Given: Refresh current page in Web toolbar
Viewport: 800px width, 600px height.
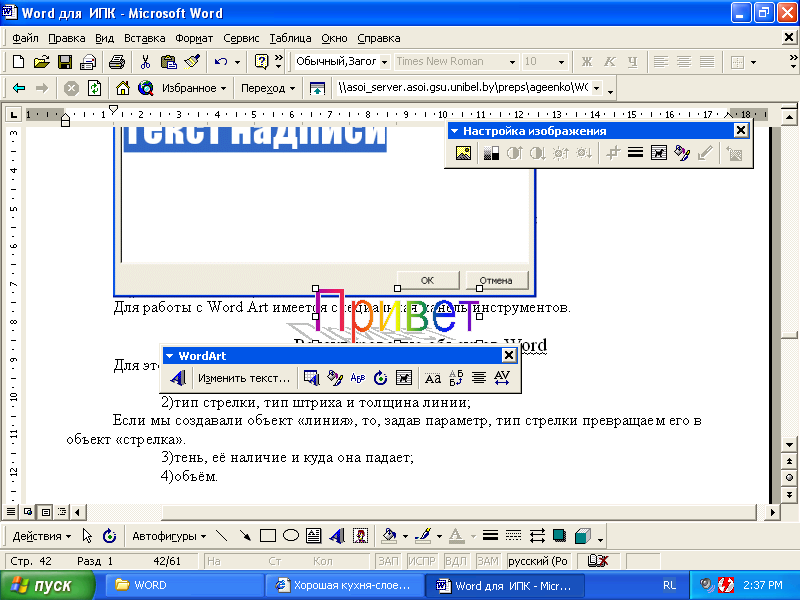Looking at the screenshot, I should [94, 88].
